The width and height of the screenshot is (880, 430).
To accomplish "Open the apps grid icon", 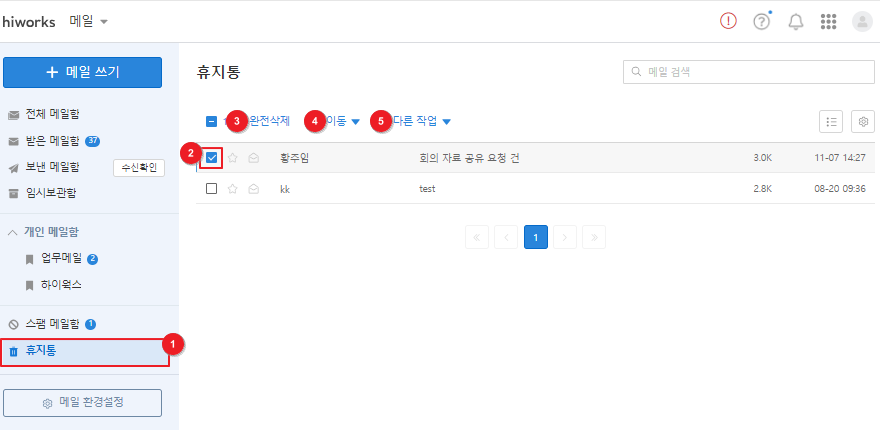I will [x=828, y=22].
